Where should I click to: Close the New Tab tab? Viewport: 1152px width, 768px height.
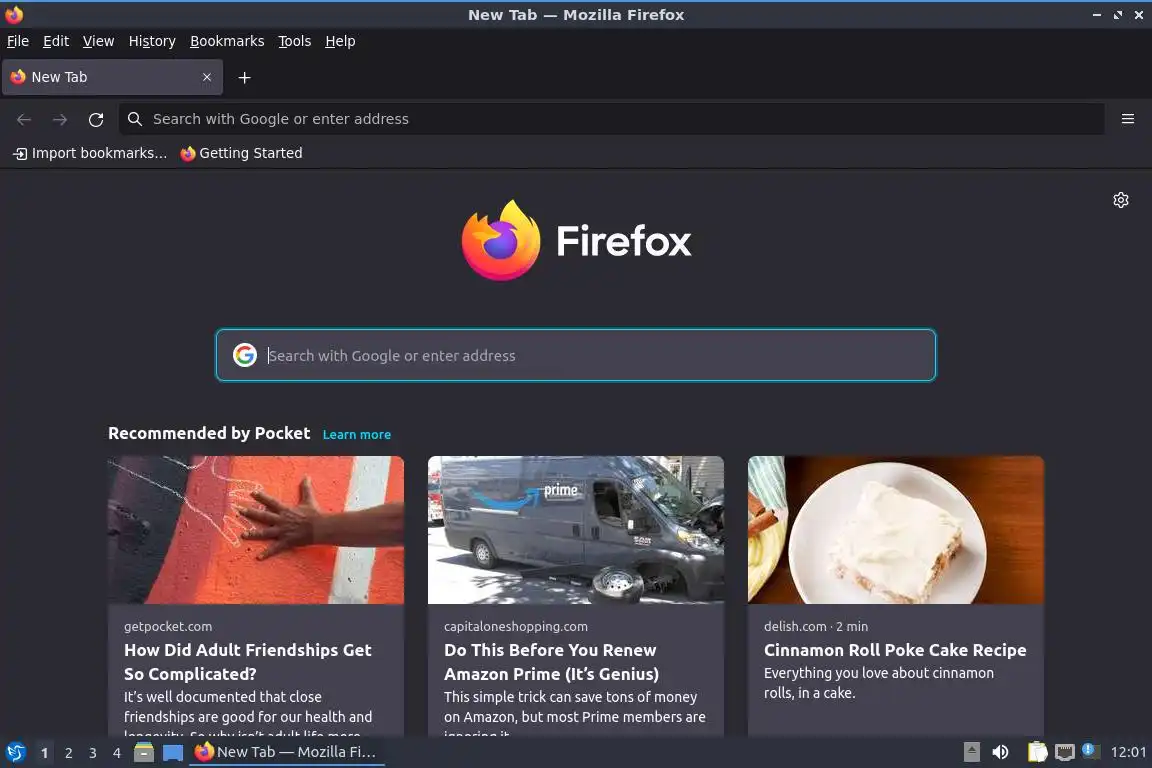pyautogui.click(x=207, y=77)
